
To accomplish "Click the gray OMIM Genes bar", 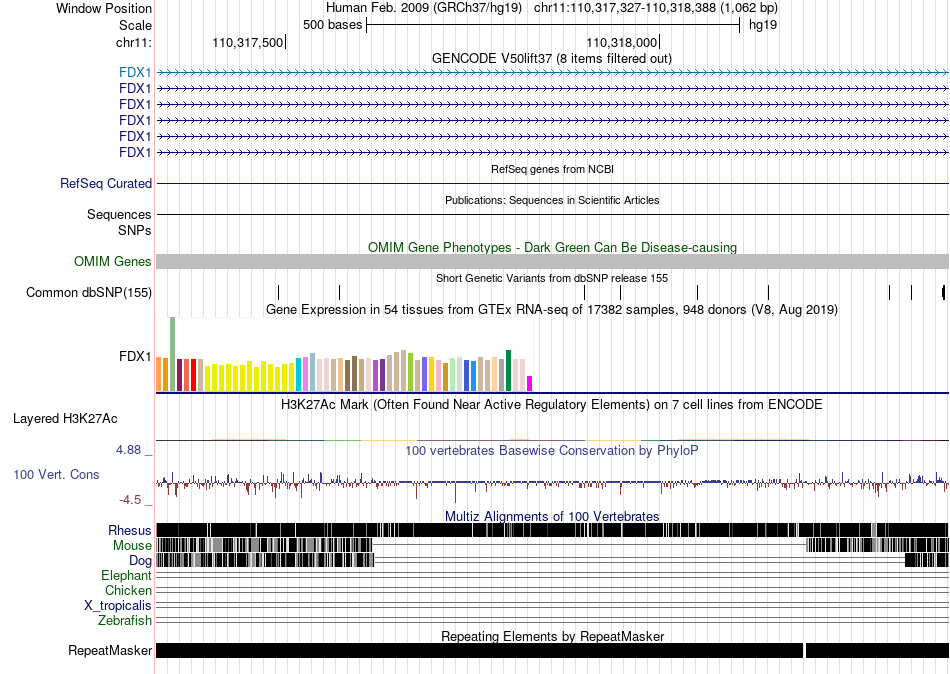I will (552, 262).
